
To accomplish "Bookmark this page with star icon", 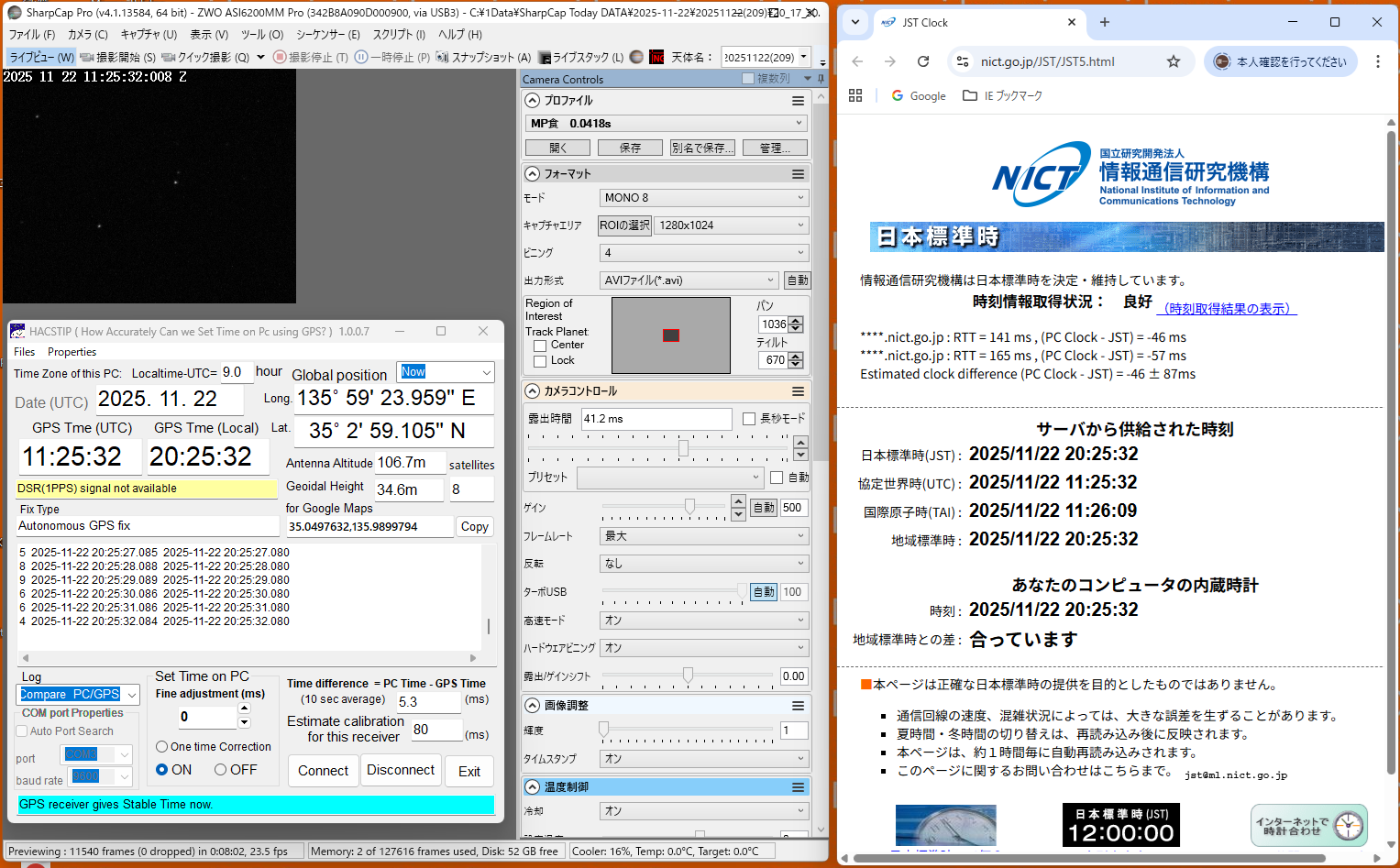I will pyautogui.click(x=1173, y=61).
